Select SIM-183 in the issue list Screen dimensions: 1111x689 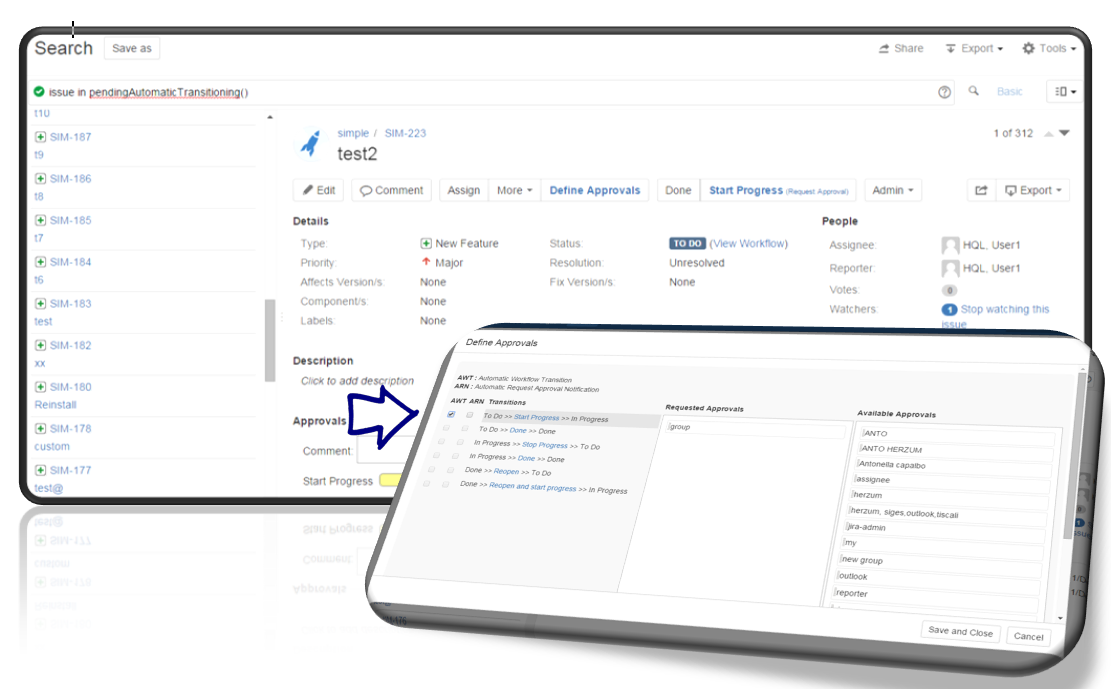(x=70, y=303)
